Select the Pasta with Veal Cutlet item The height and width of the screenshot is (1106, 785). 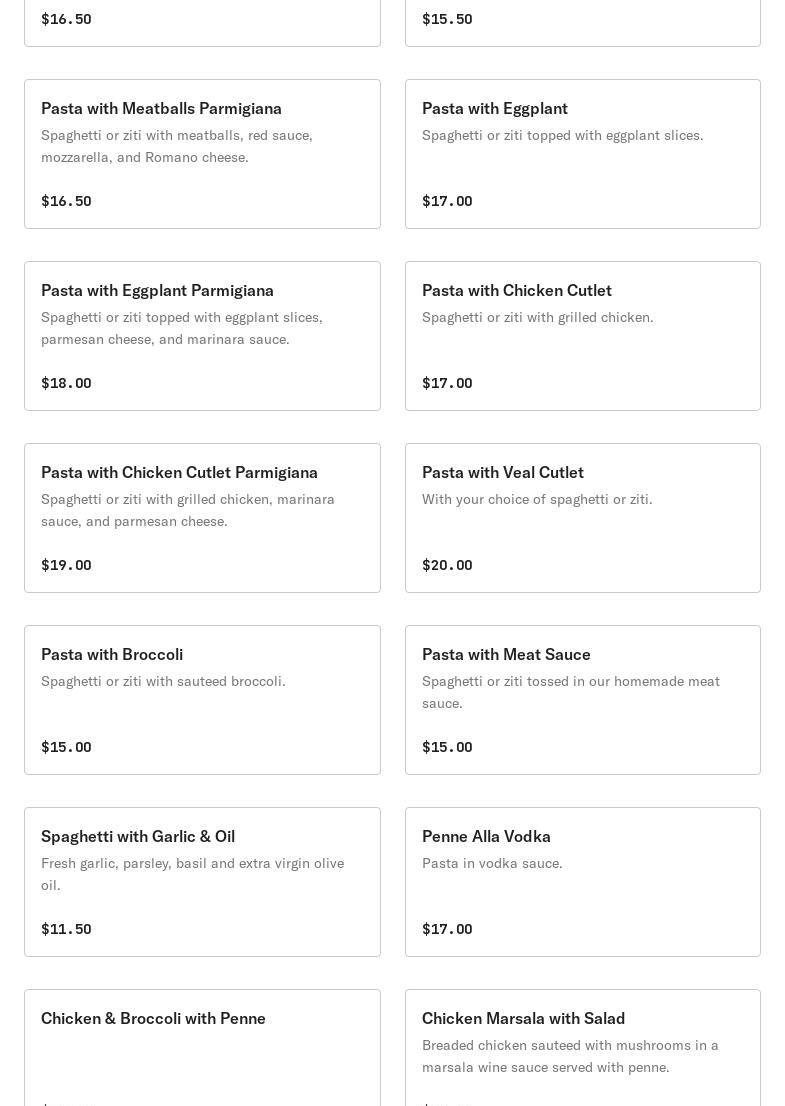pos(582,518)
